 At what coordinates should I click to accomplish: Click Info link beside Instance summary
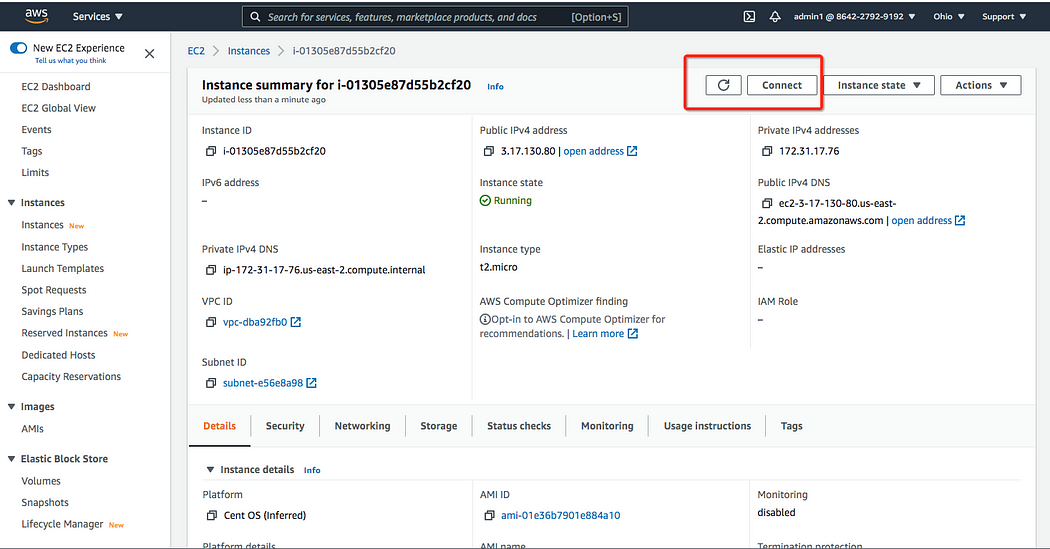[x=495, y=86]
